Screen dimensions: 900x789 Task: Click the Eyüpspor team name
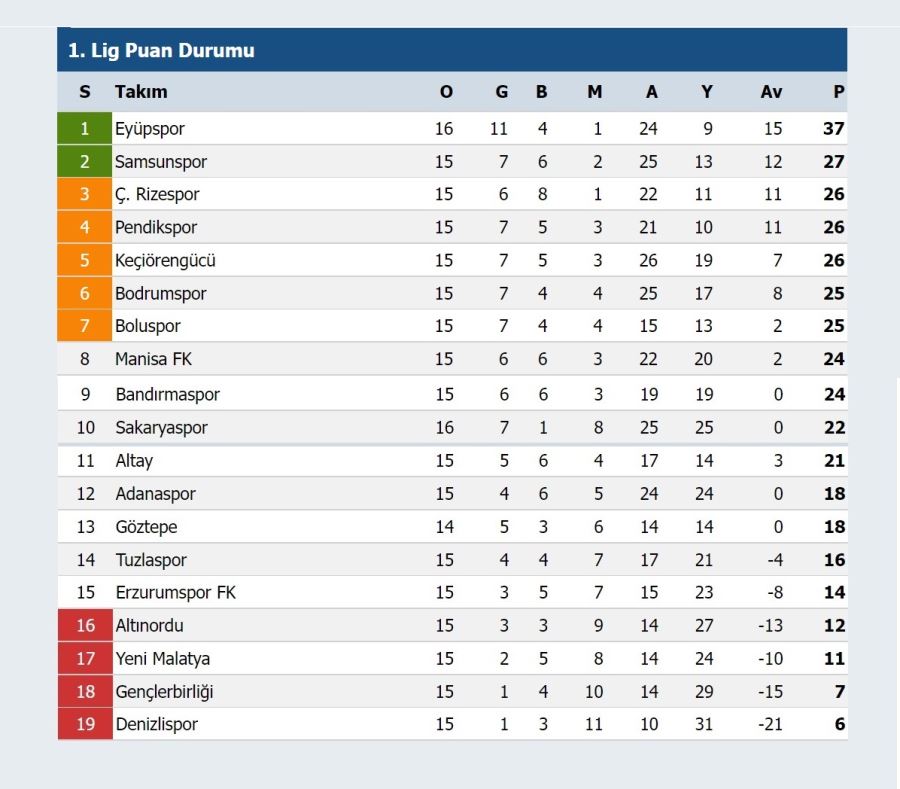[x=149, y=129]
